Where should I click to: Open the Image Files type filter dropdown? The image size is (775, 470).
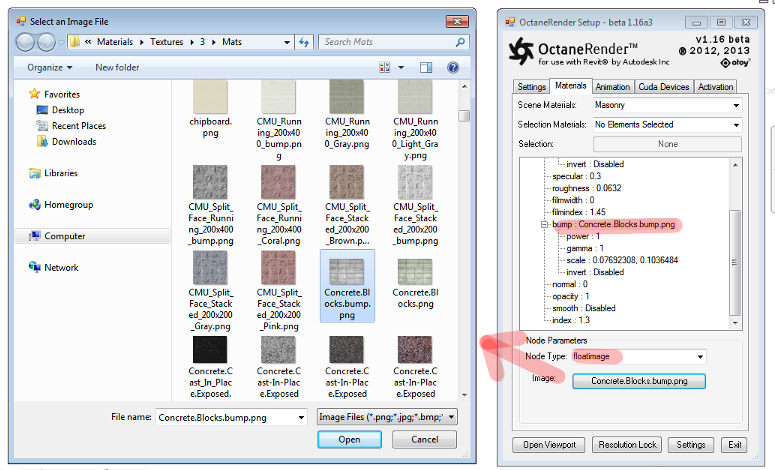tap(387, 417)
